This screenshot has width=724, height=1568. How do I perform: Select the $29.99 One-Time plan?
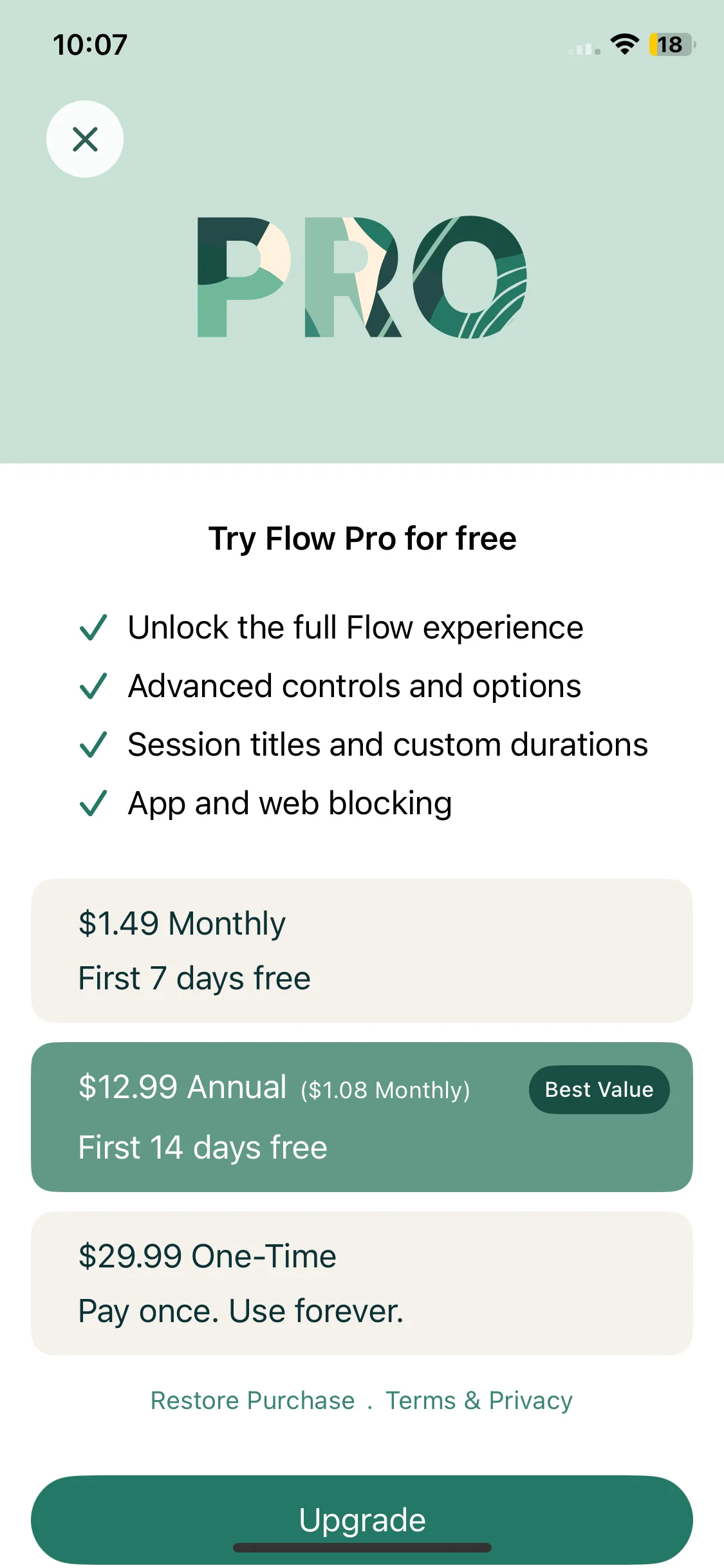click(x=362, y=1283)
